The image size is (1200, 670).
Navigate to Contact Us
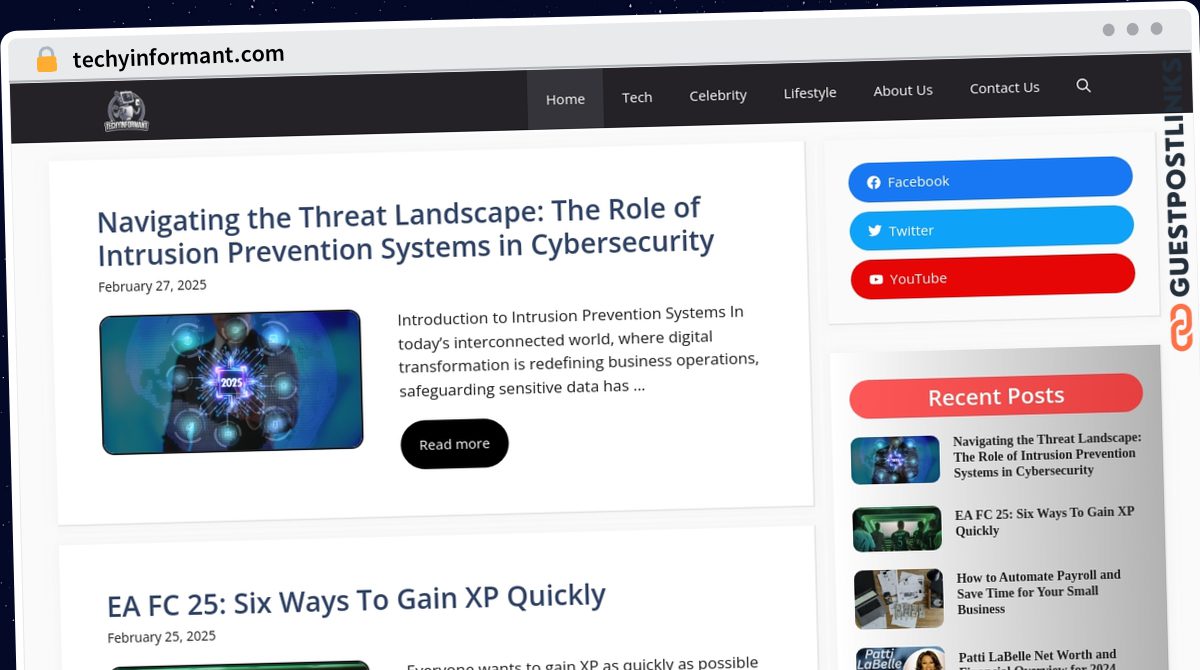[x=1004, y=88]
